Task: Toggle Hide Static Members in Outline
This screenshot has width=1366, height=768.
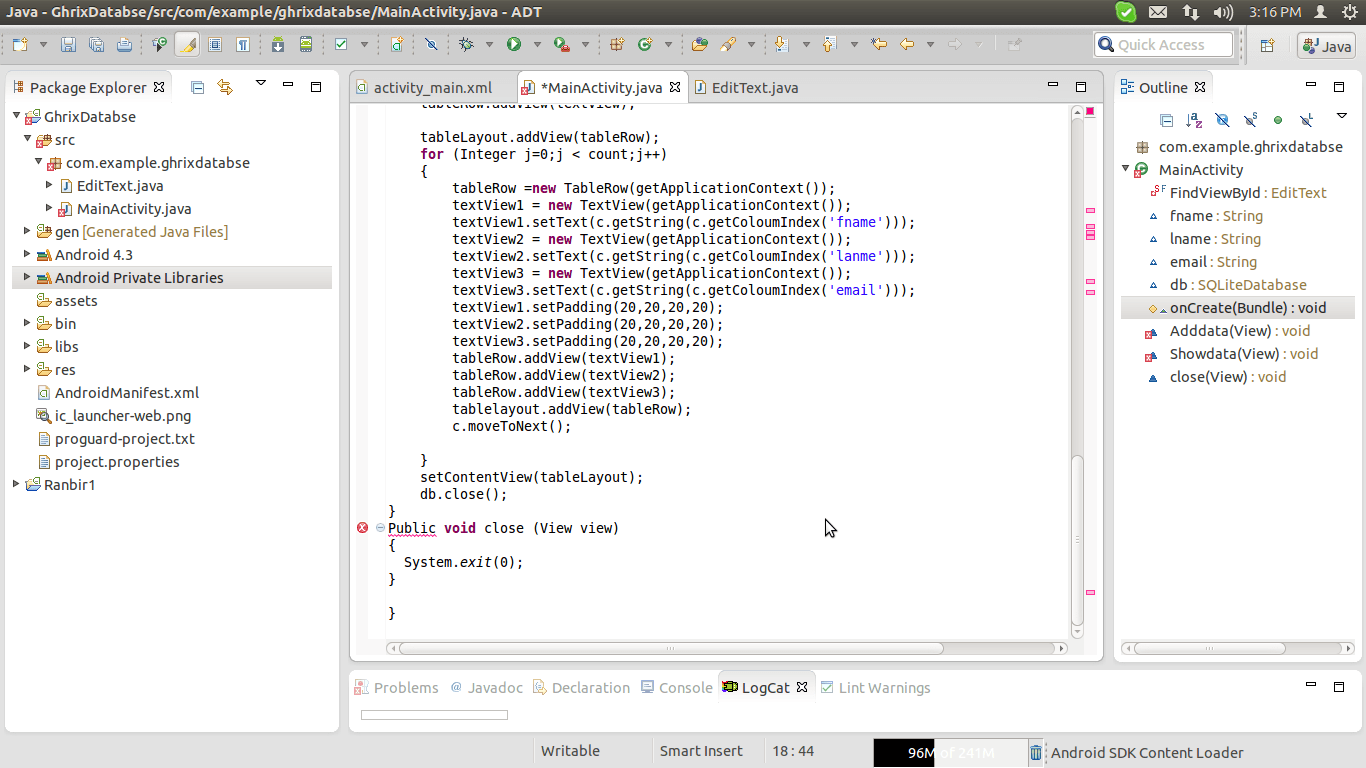Action: coord(1250,120)
